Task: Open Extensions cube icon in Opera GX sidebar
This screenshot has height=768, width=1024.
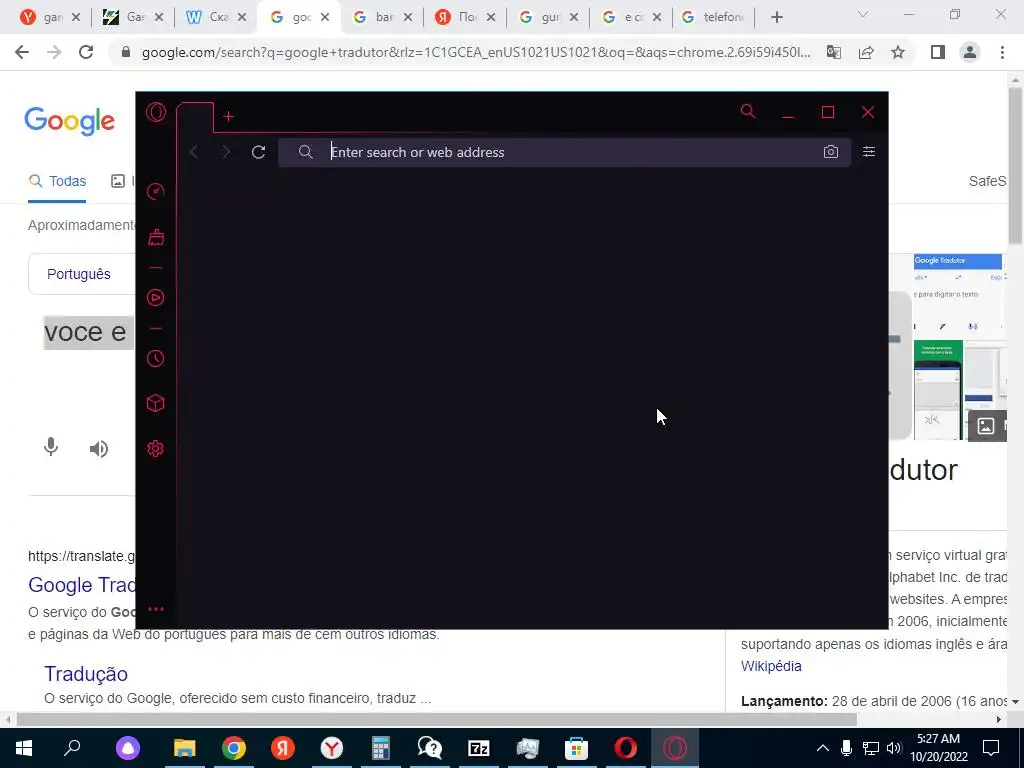Action: [155, 403]
